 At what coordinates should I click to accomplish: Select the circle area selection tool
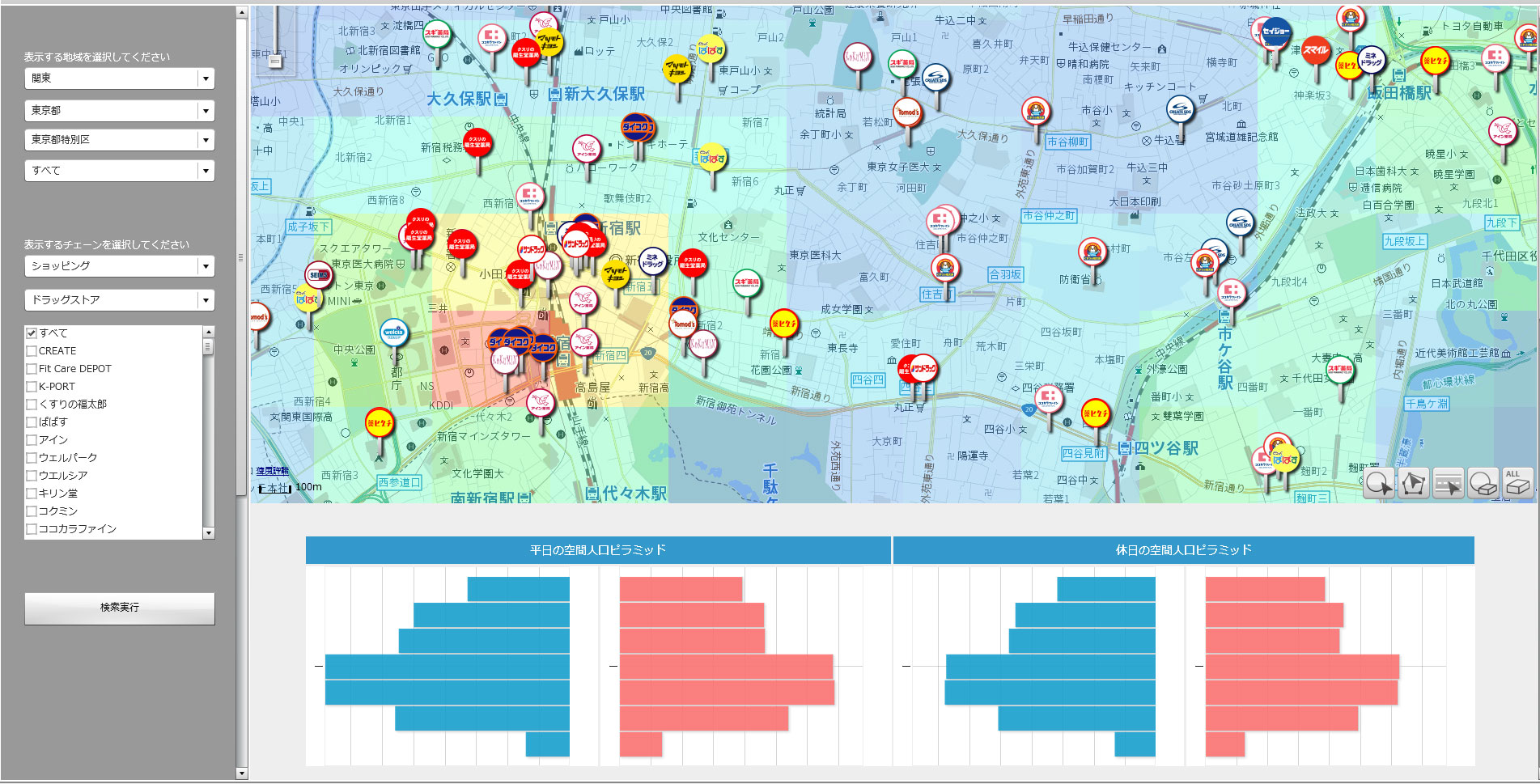(1378, 484)
